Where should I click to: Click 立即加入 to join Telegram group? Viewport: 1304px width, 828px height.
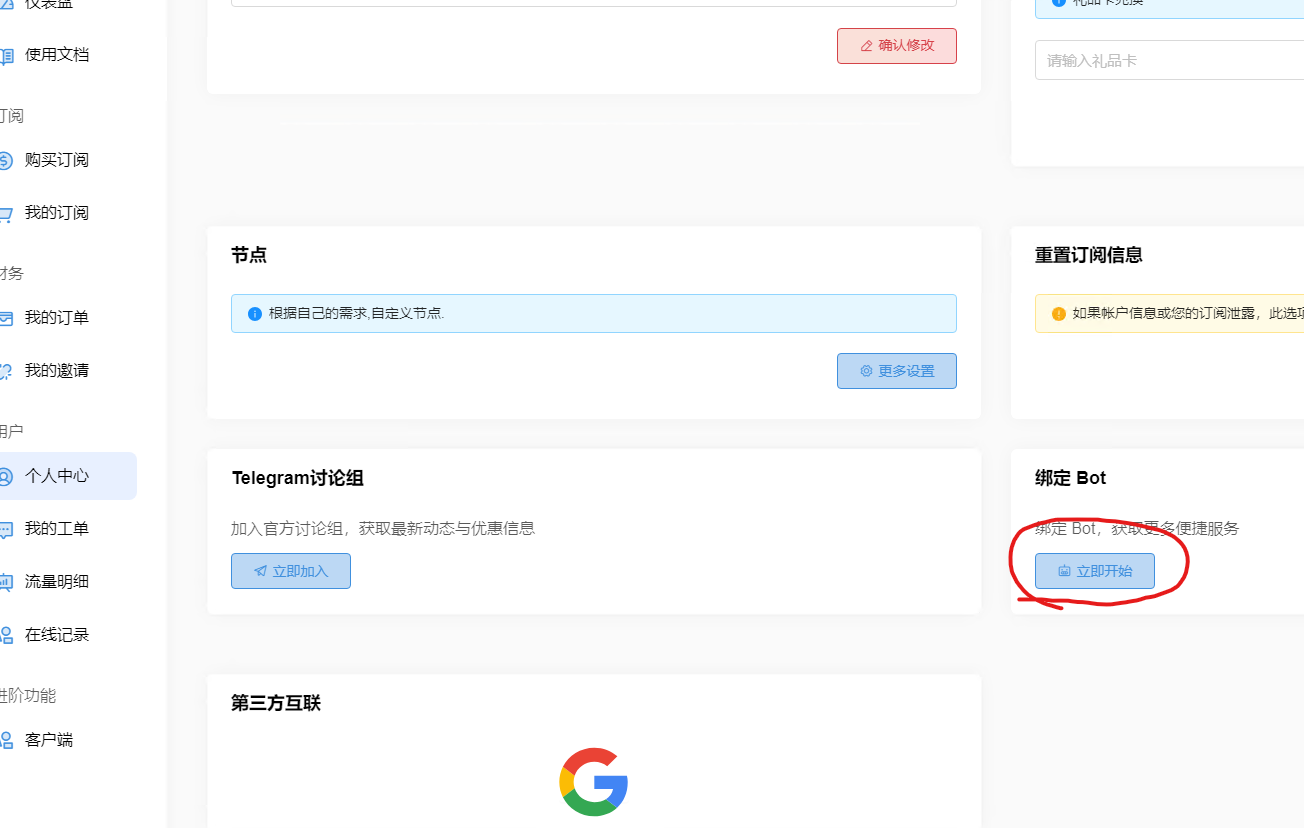pyautogui.click(x=290, y=570)
